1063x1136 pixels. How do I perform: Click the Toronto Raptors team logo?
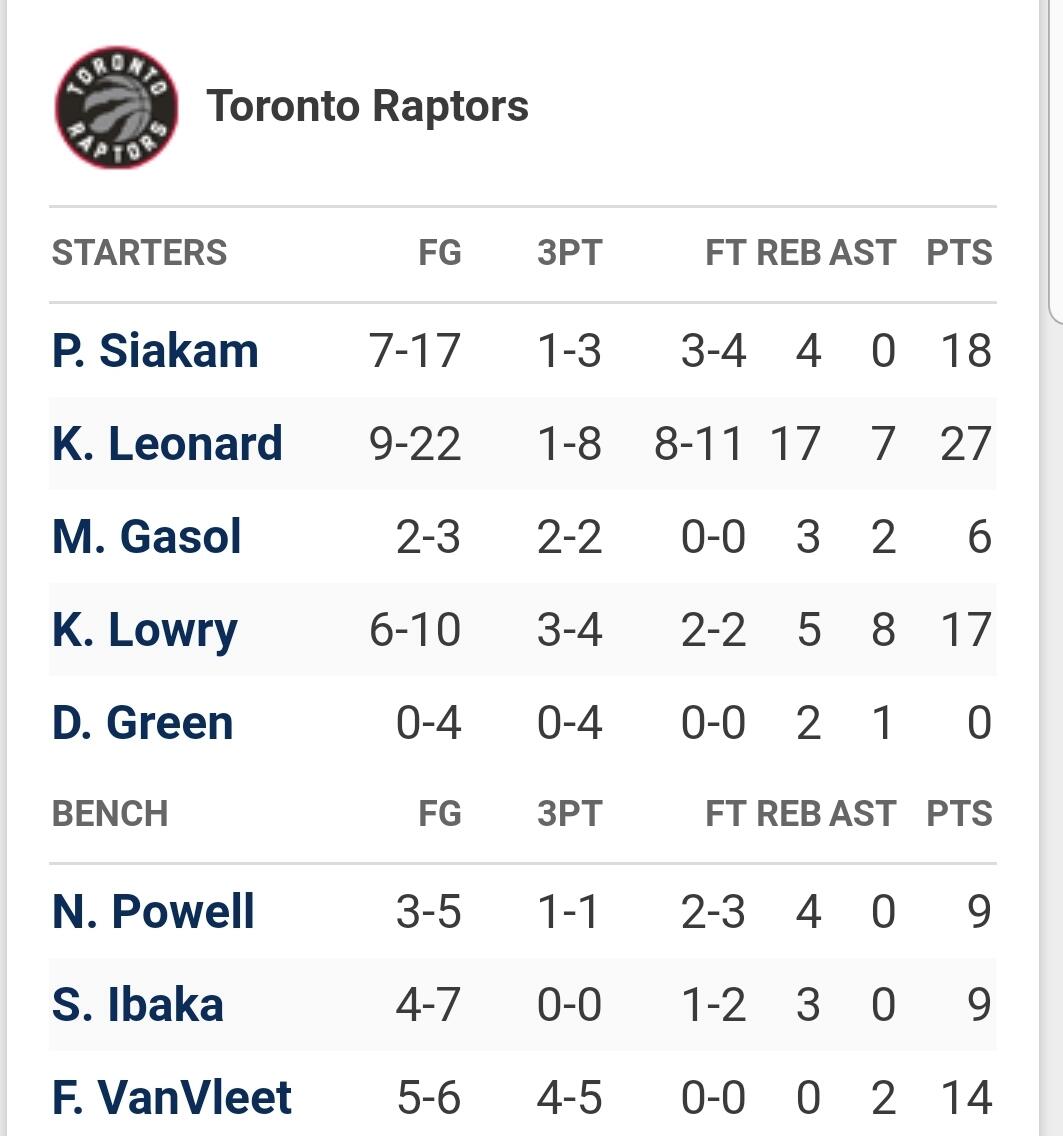point(117,107)
